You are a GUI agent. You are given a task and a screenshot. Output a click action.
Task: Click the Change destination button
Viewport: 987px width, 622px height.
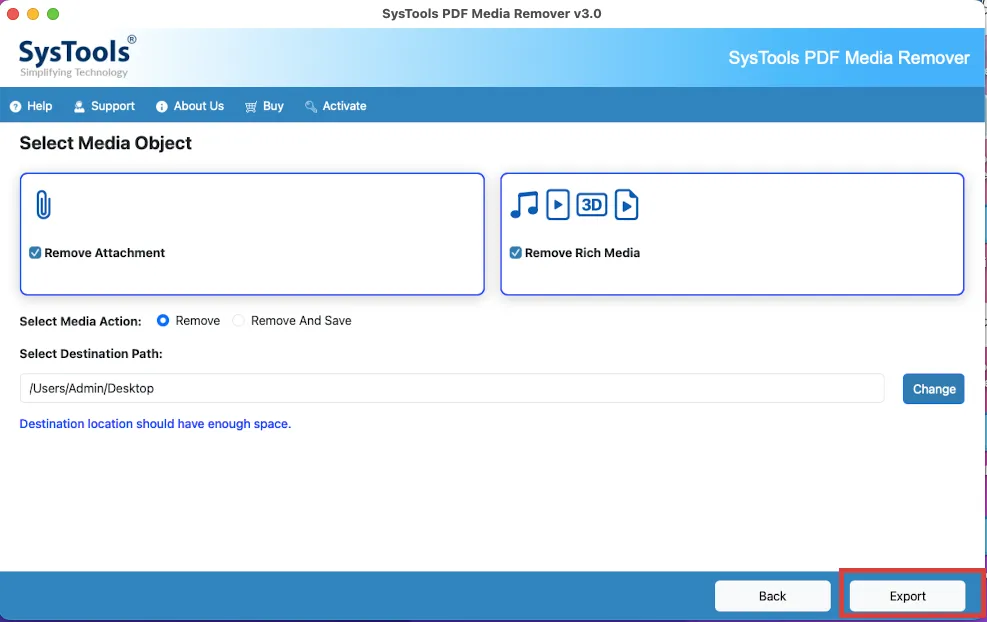(x=933, y=389)
